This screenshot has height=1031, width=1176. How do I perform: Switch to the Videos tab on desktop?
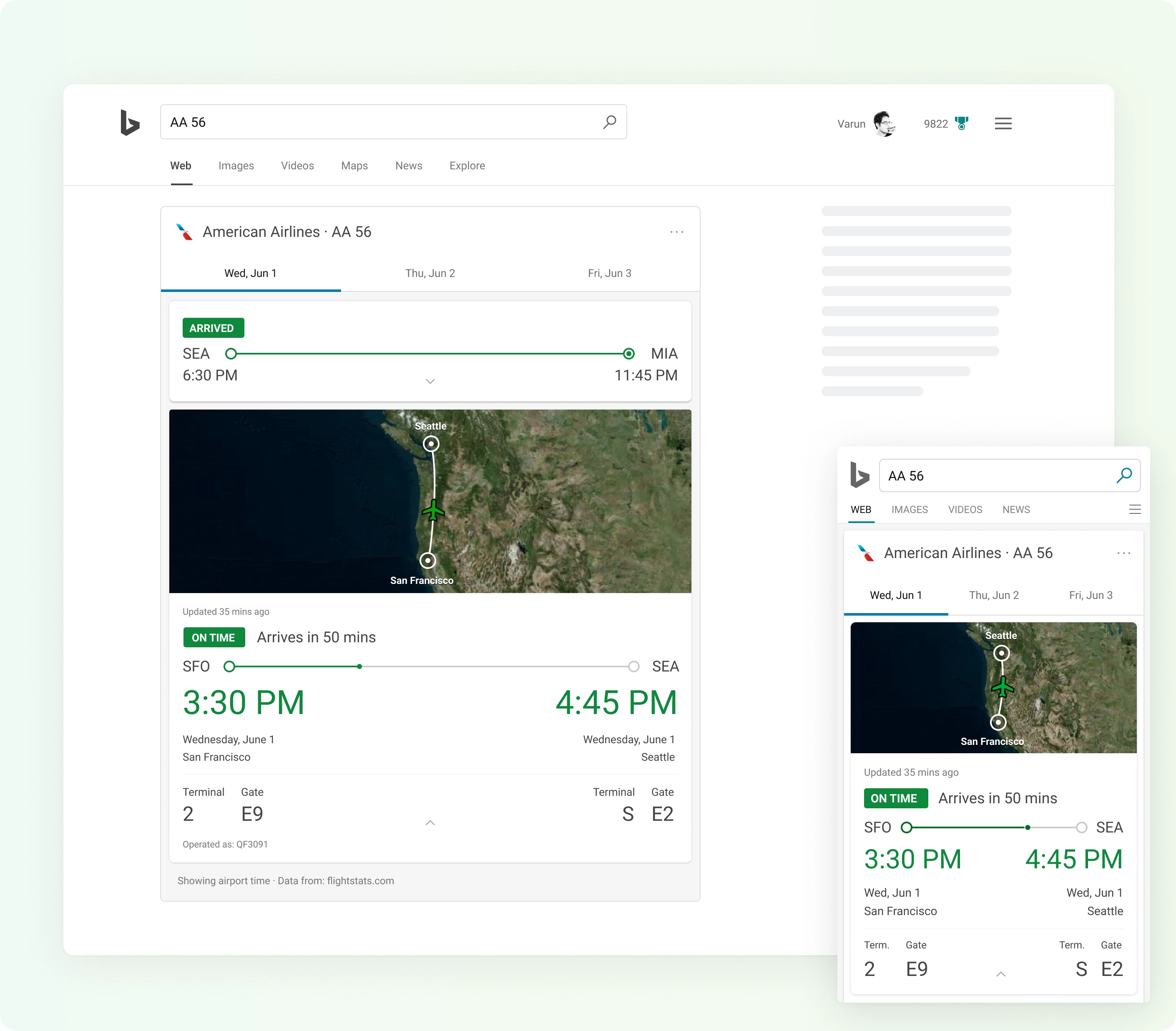click(297, 166)
